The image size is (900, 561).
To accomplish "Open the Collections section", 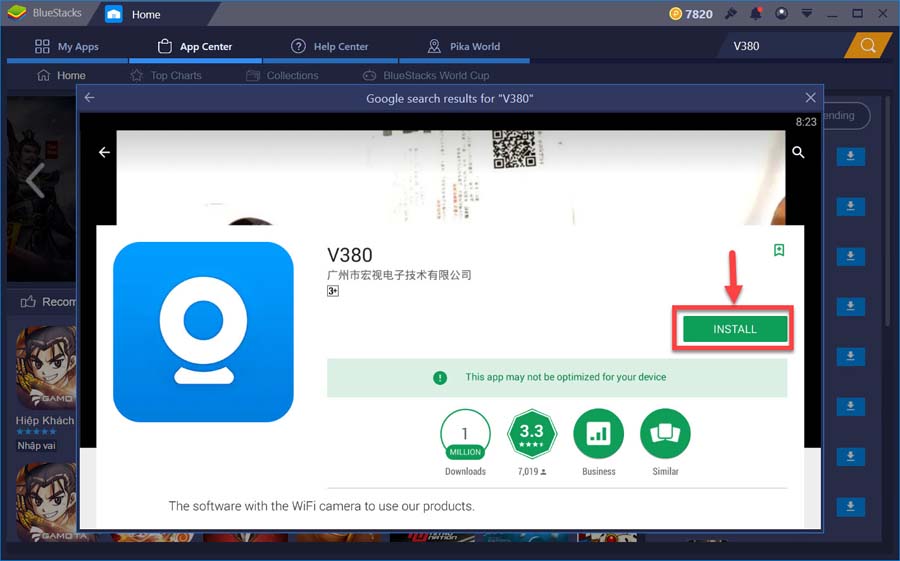I will pyautogui.click(x=282, y=75).
